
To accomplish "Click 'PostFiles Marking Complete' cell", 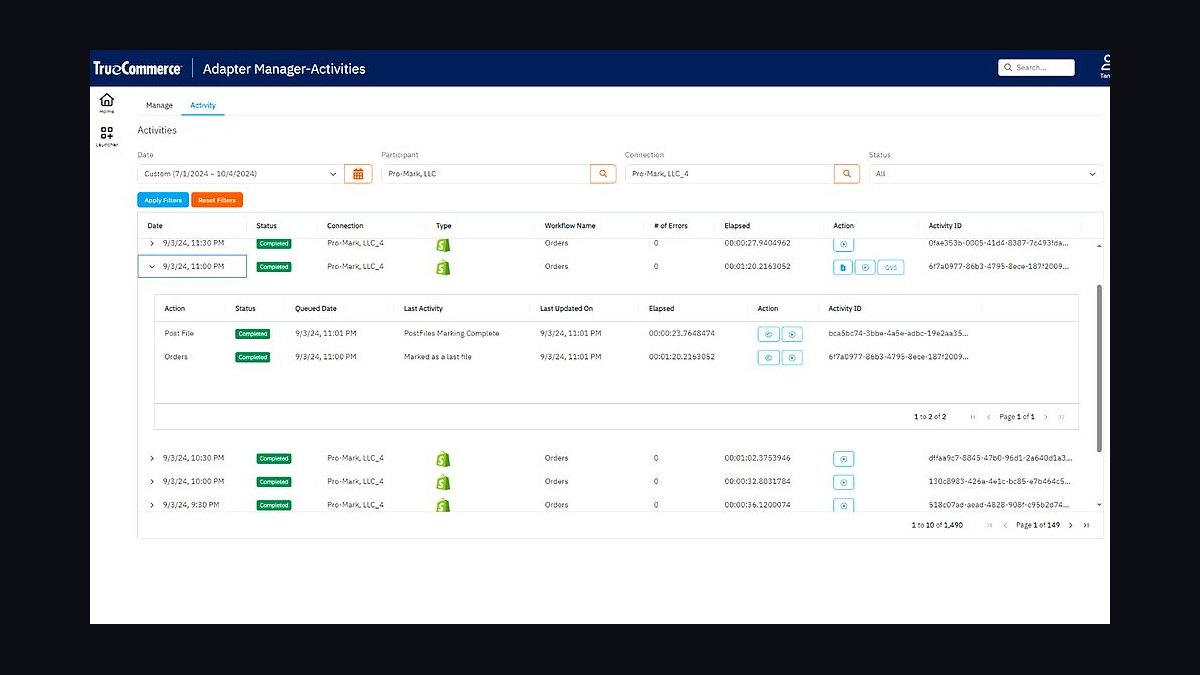I will click(x=451, y=333).
